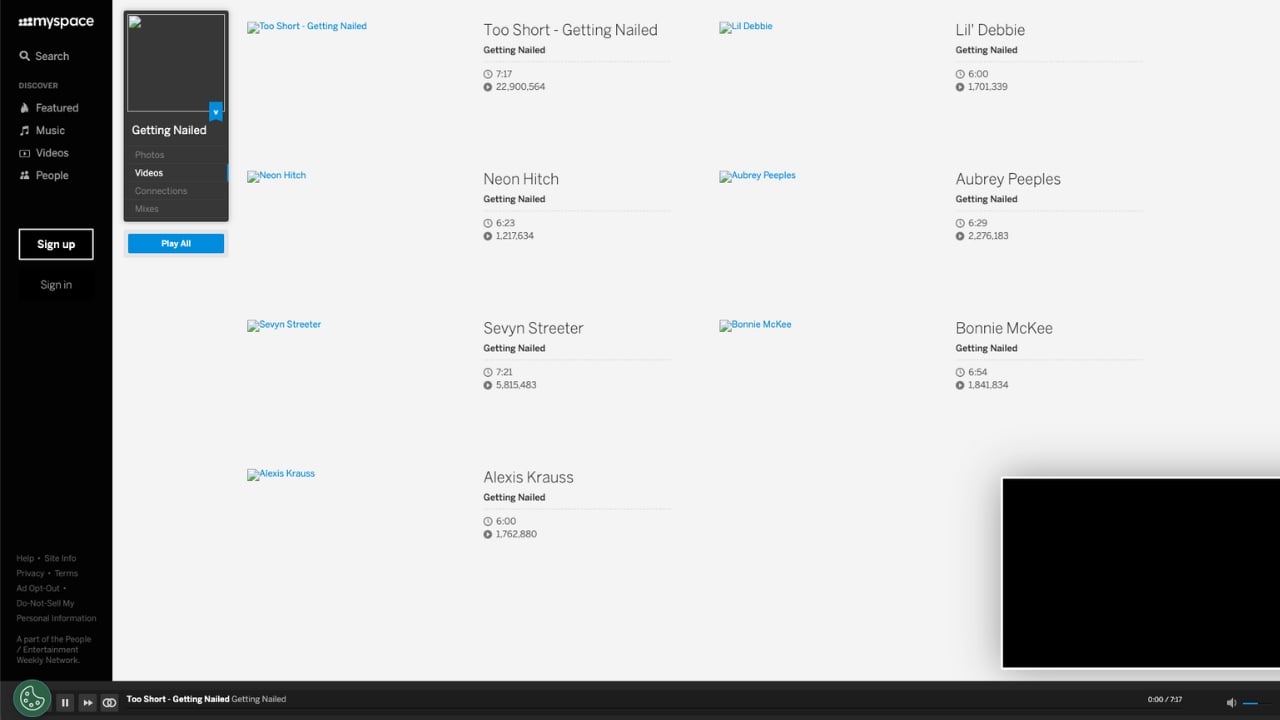Open the Site Info footer link
1280x720 pixels.
point(60,559)
